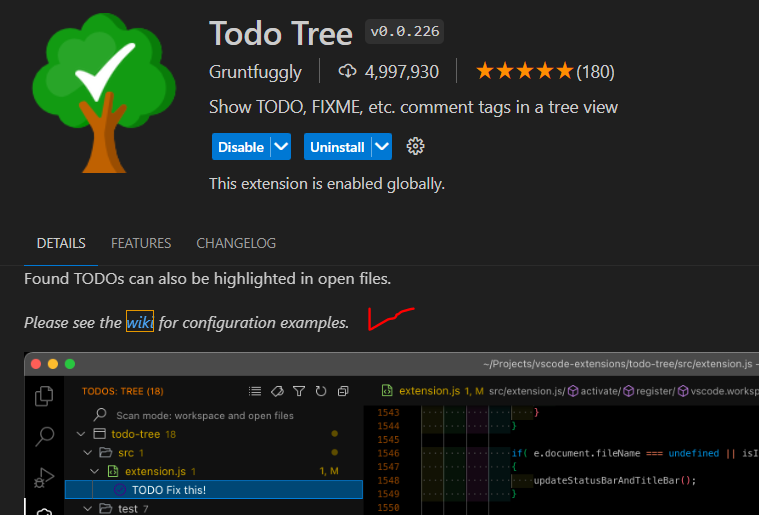Click 'Scan mode: workspace and open files' row
759x515 pixels.
click(x=205, y=416)
